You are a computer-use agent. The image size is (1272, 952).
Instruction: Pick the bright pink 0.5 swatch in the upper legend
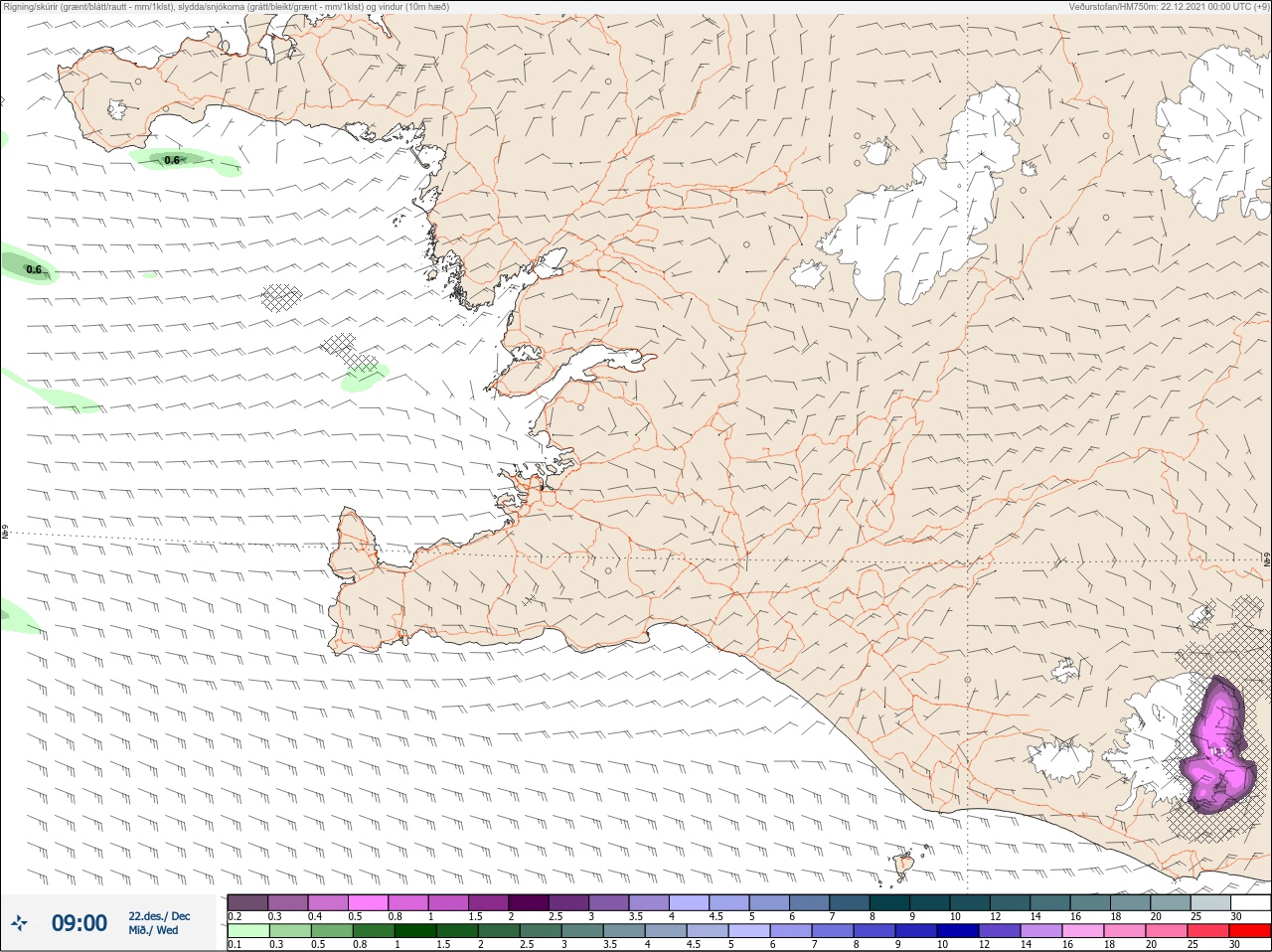coord(368,902)
